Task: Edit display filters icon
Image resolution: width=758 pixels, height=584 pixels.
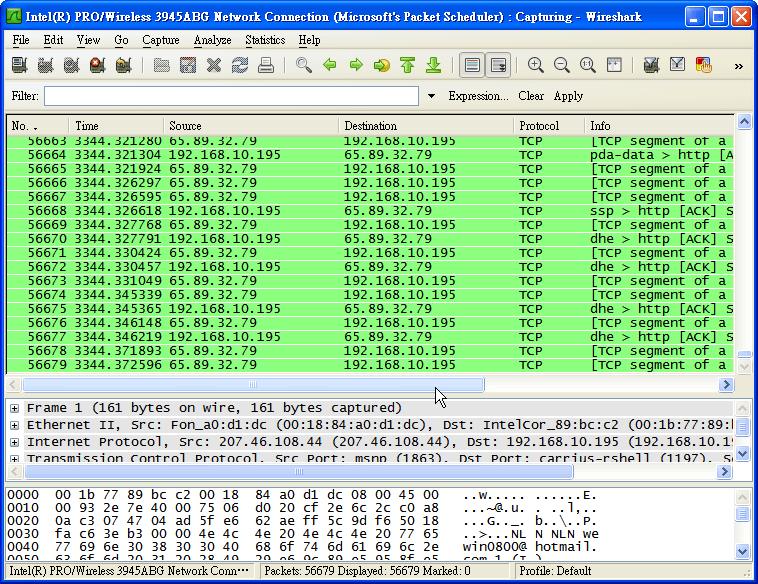Action: 678,65
